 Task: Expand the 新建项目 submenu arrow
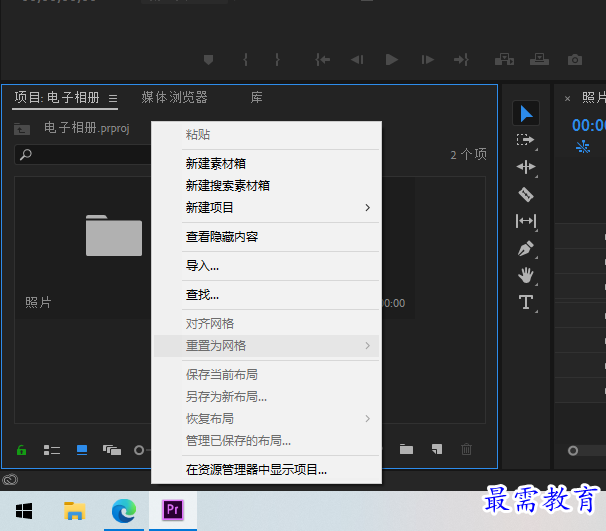[368, 208]
